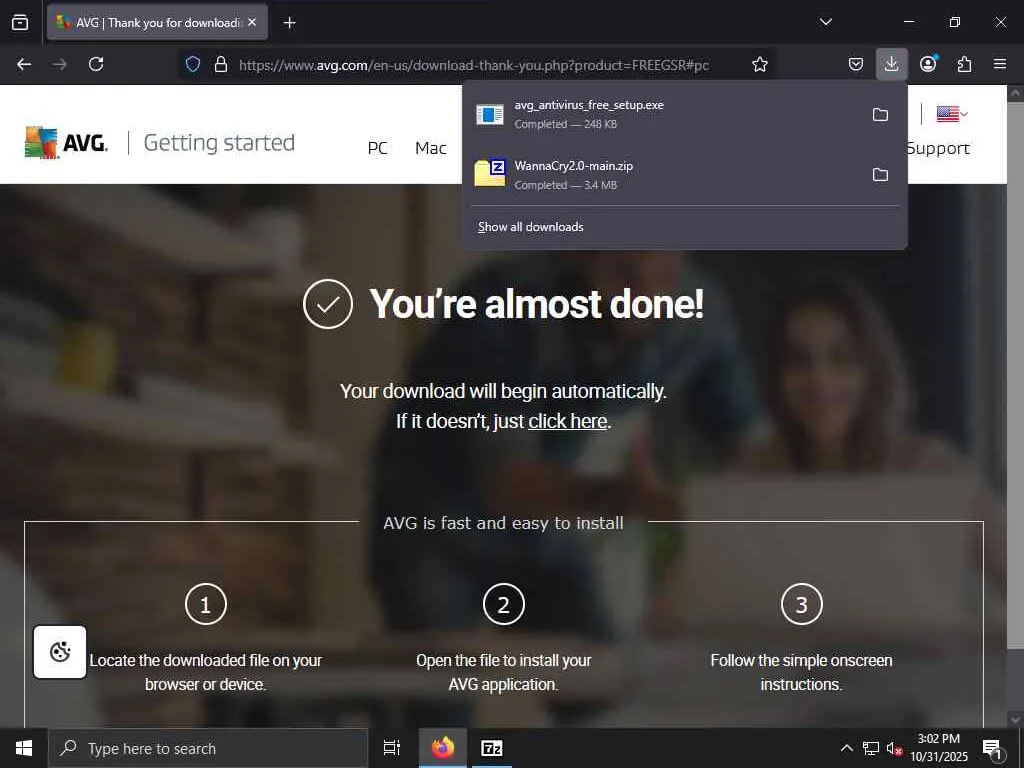Viewport: 1024px width, 768px height.
Task: Click the 'Getting started' header text
Action: [219, 142]
